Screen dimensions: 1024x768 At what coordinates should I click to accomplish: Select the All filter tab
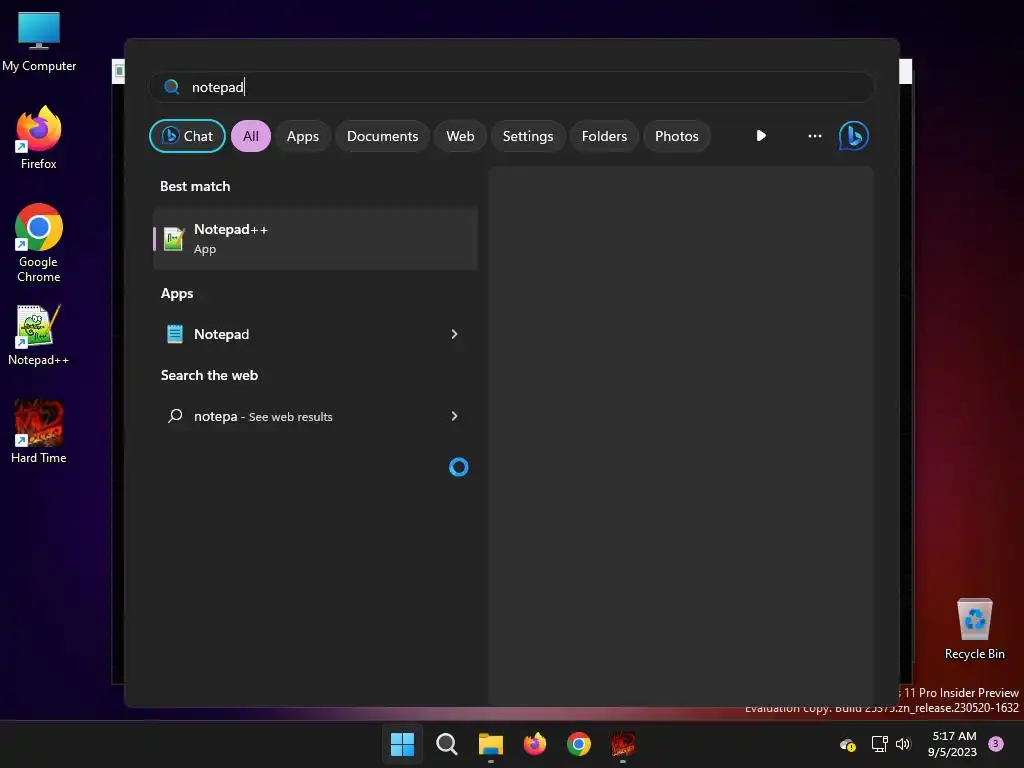[251, 136]
